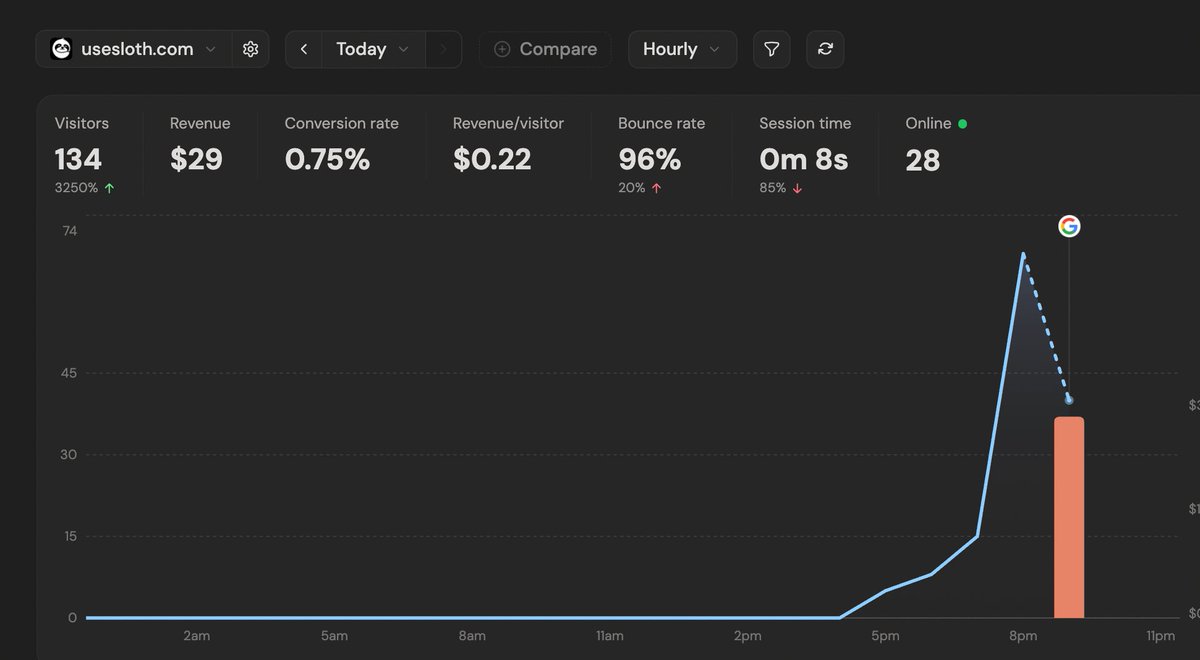Image resolution: width=1200 pixels, height=660 pixels.
Task: Click the Conversion rate 0.75% value
Action: [327, 159]
